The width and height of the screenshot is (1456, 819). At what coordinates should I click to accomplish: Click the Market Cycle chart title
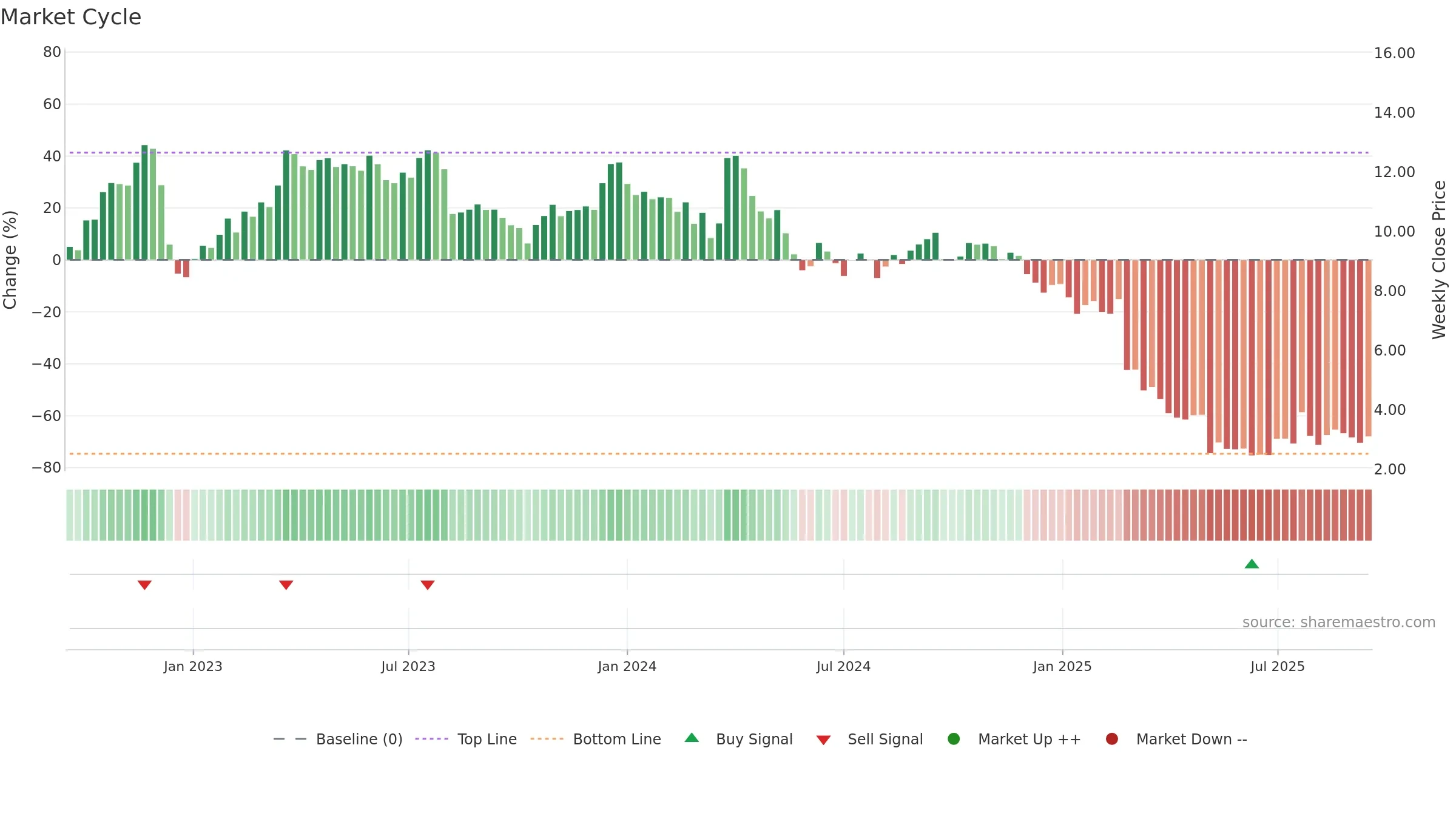[71, 17]
